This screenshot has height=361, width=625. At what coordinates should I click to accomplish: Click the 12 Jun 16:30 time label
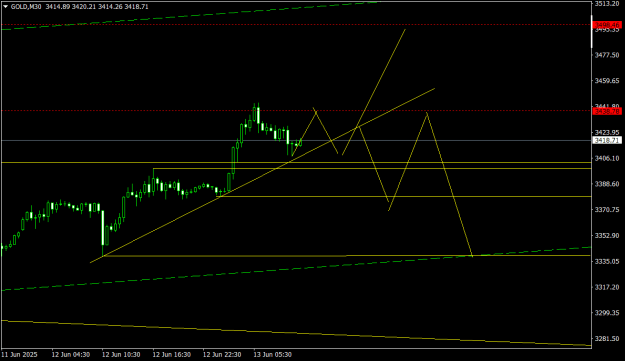click(x=172, y=355)
